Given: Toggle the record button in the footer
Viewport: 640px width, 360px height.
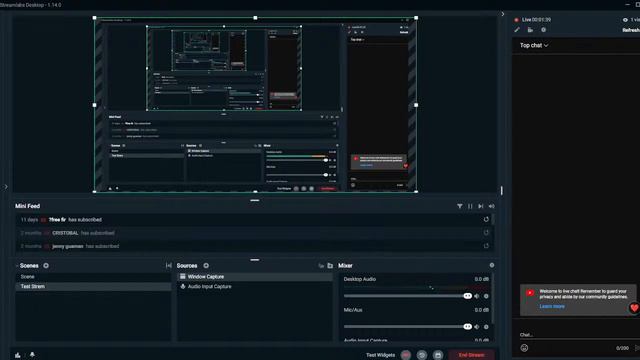Looking at the screenshot, I should 406,355.
